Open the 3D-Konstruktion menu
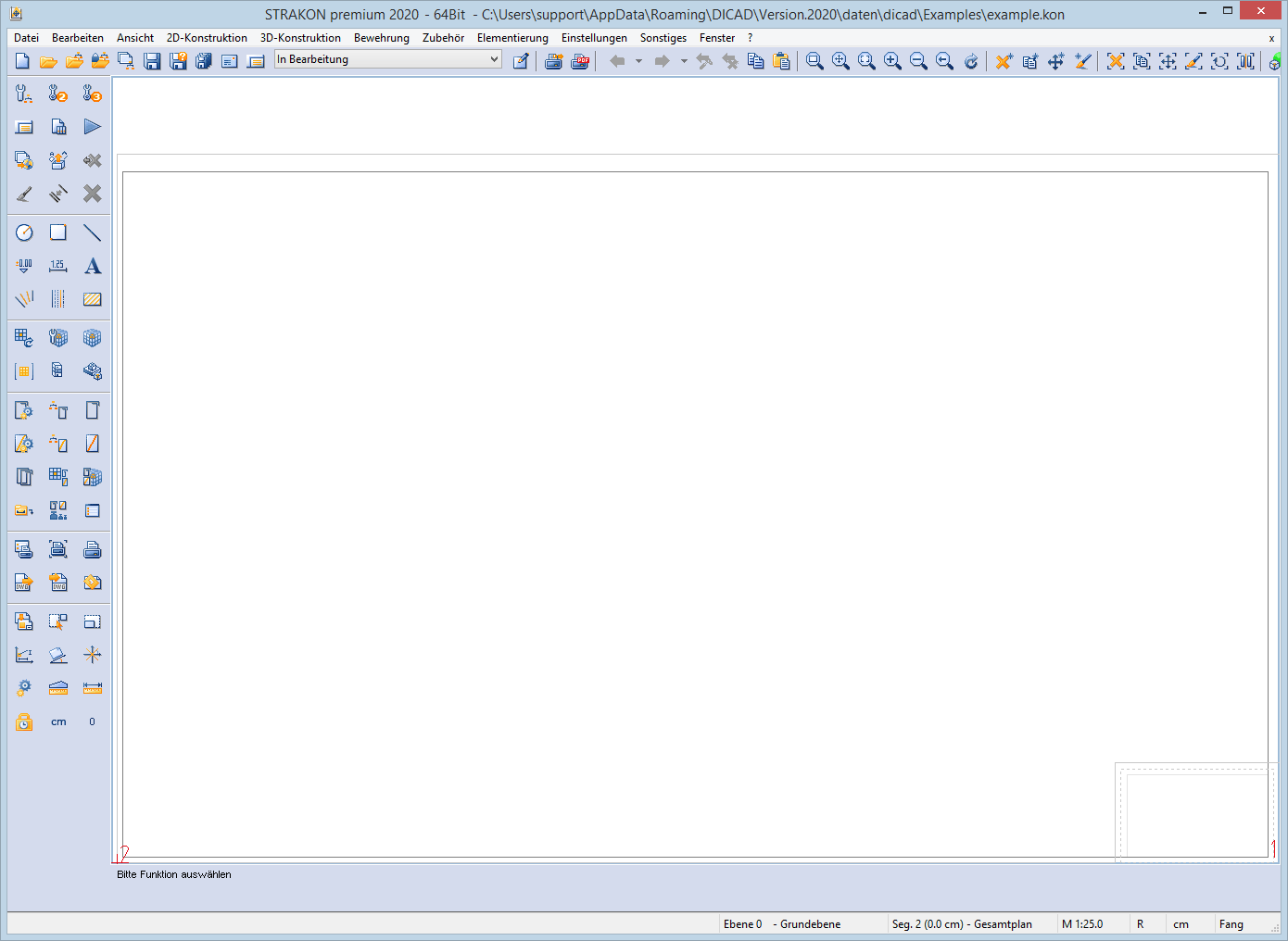1288x941 pixels. [300, 38]
